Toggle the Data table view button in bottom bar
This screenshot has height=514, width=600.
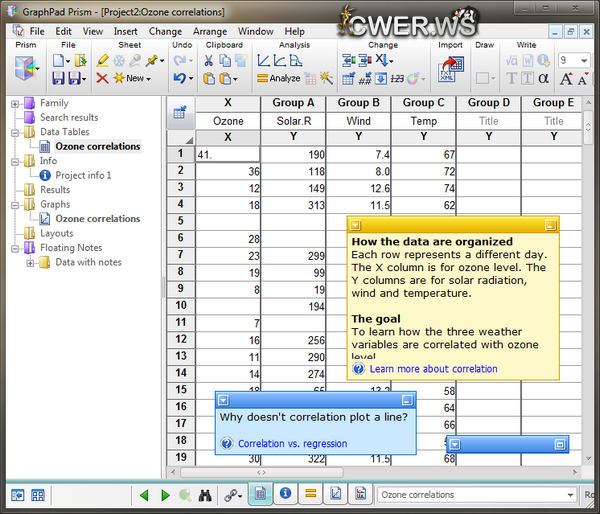tap(259, 494)
